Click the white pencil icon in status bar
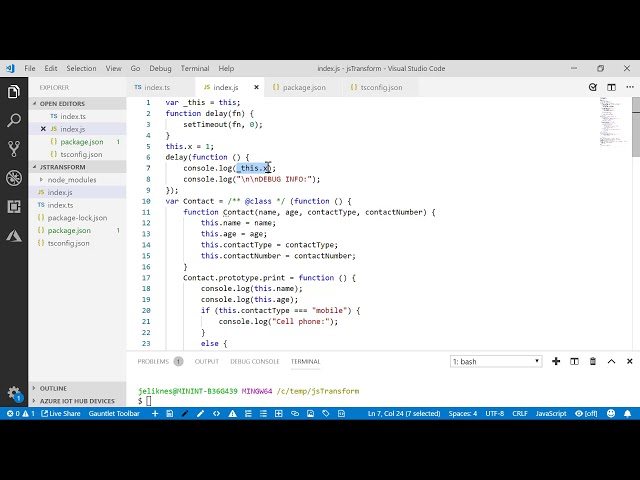The width and height of the screenshot is (640, 480). (x=200, y=413)
